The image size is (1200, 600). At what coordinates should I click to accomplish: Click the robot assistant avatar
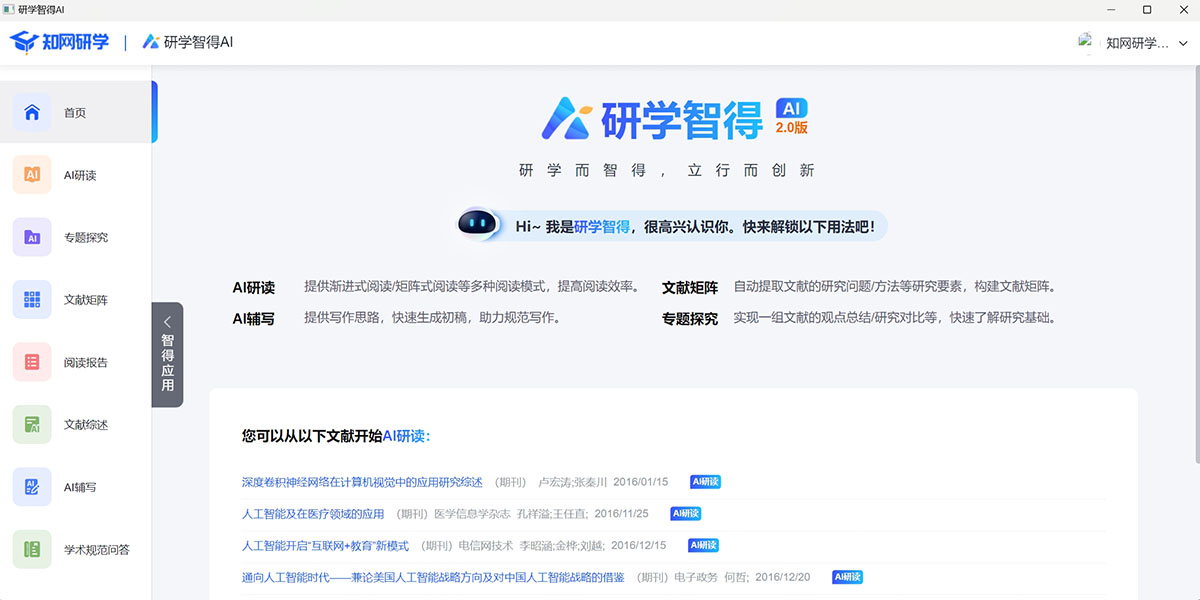click(x=478, y=225)
